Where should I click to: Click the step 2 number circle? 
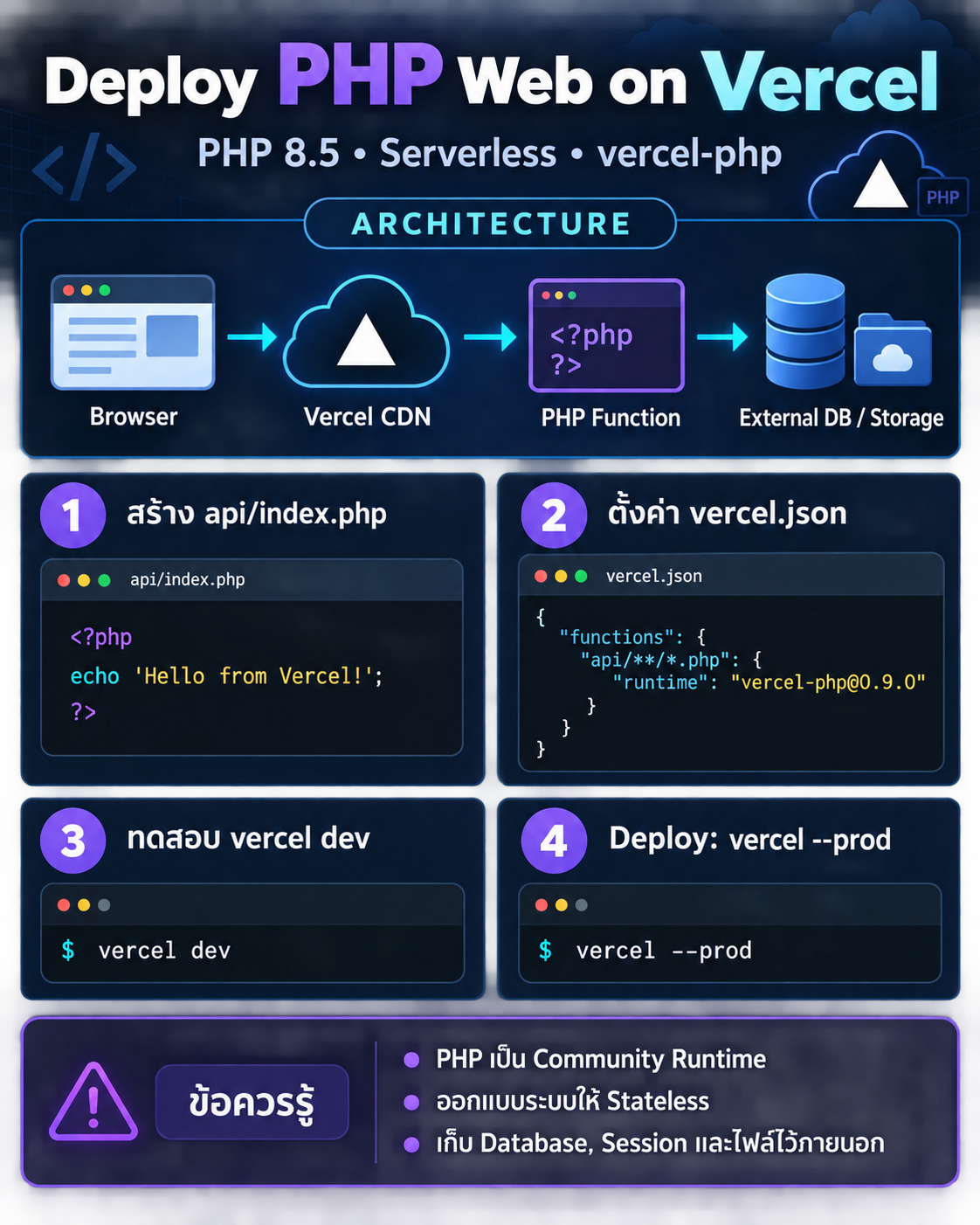554,515
